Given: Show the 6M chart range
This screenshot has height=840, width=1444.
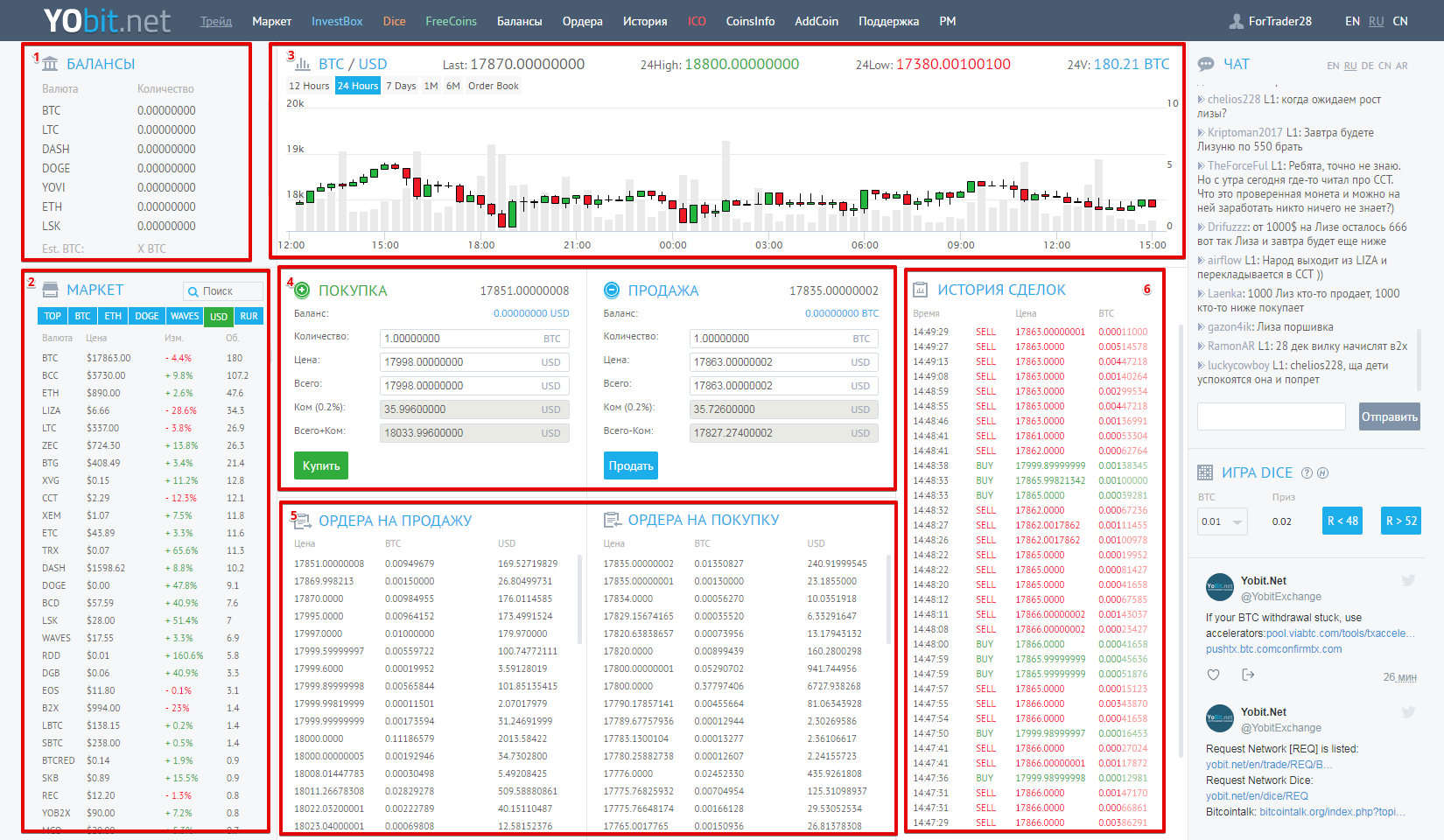Looking at the screenshot, I should pos(452,86).
